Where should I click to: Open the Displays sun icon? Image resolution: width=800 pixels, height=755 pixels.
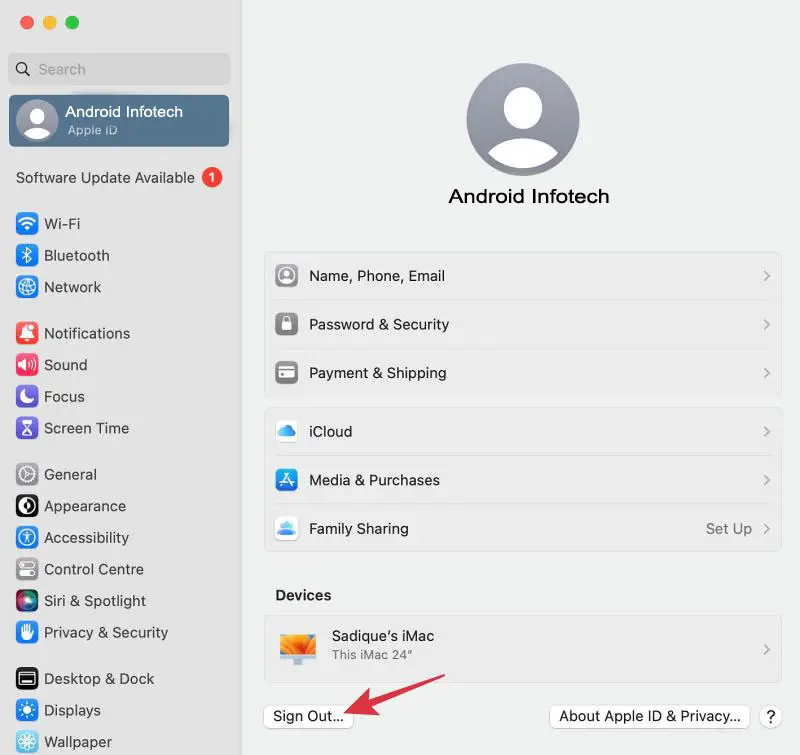coord(27,711)
